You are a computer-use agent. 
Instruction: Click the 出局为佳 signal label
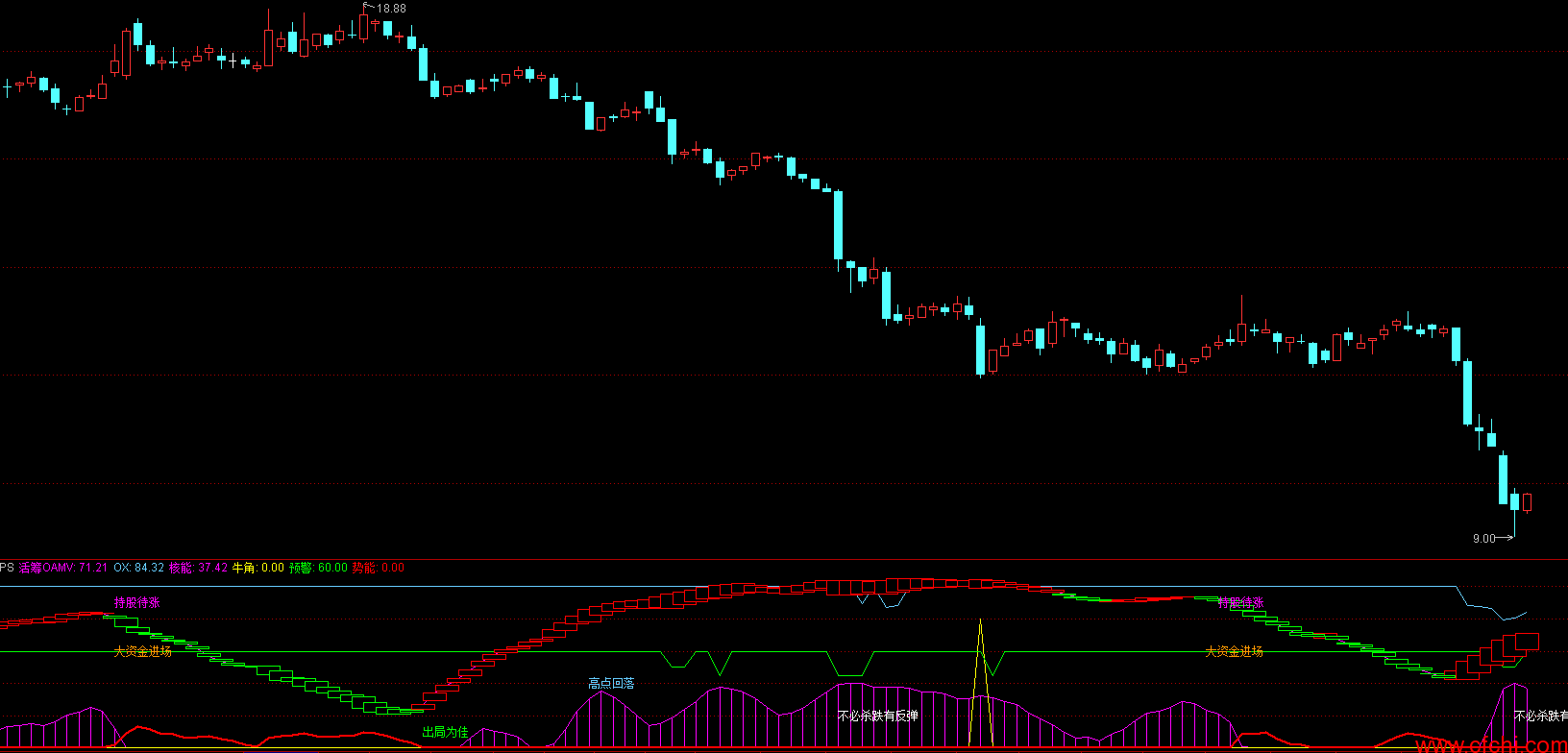(x=445, y=733)
